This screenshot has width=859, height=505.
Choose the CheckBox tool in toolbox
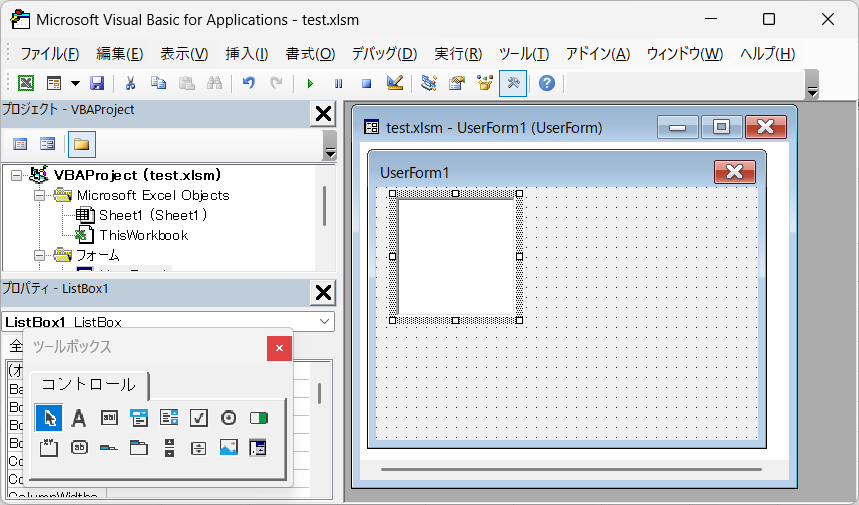(x=198, y=418)
